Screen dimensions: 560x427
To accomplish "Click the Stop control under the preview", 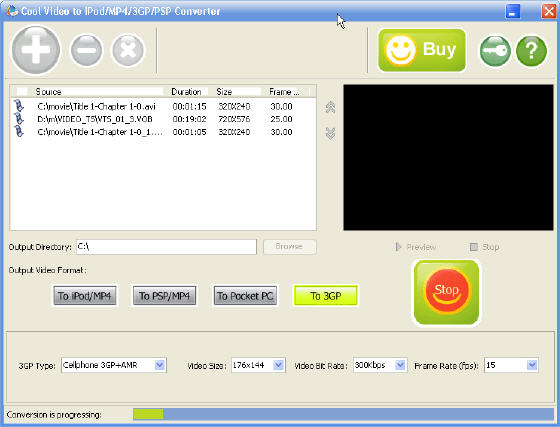I will (484, 247).
